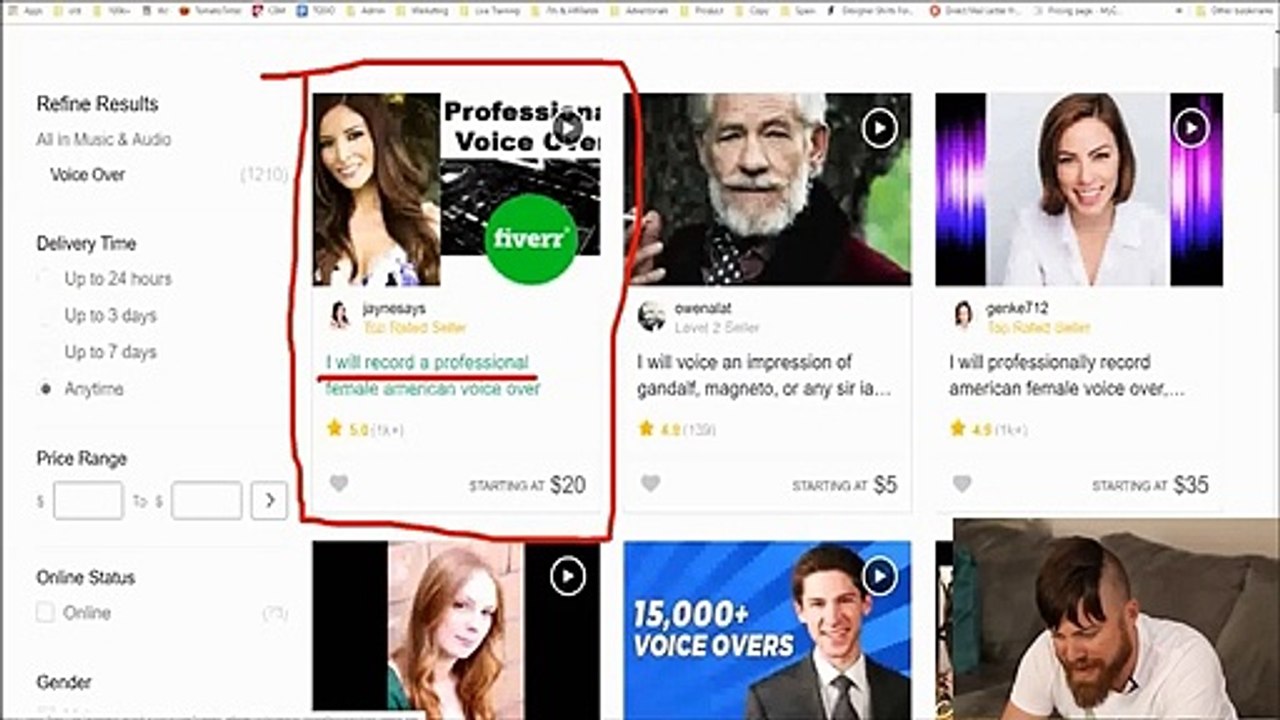Open the TomatoTimer bookmark
The width and height of the screenshot is (1280, 720).
[x=210, y=10]
